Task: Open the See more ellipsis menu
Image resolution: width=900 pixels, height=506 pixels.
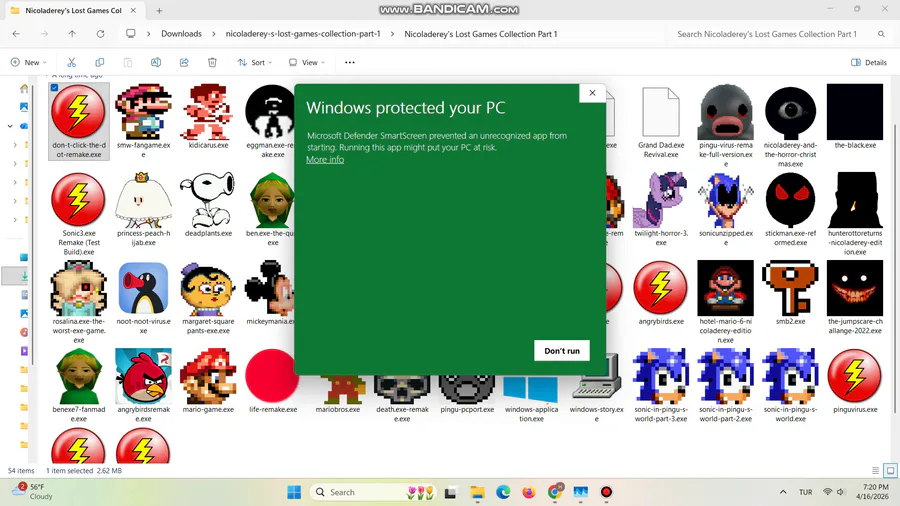Action: 350,63
